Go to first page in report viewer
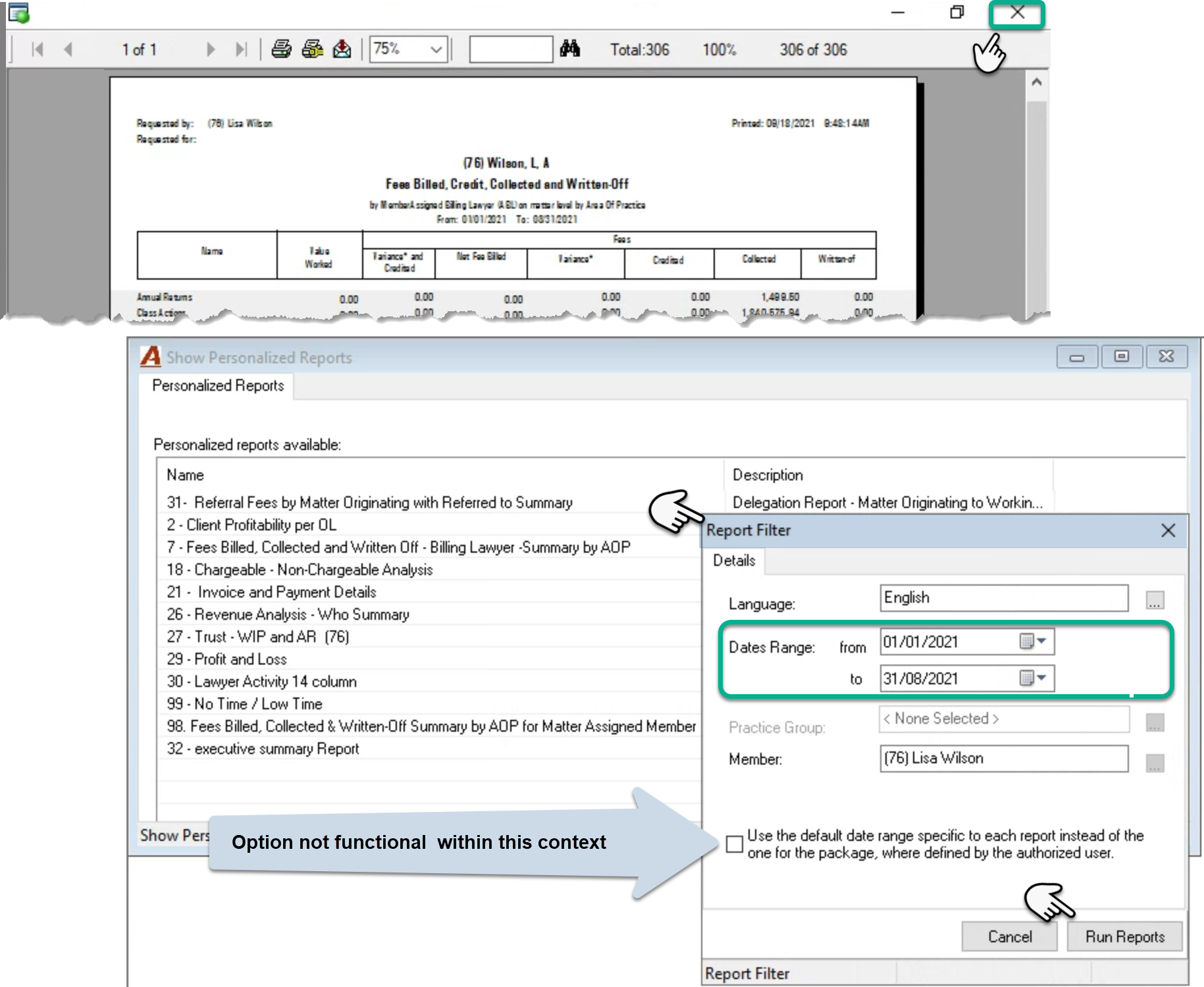Screen dimensions: 1204x987 click(38, 49)
